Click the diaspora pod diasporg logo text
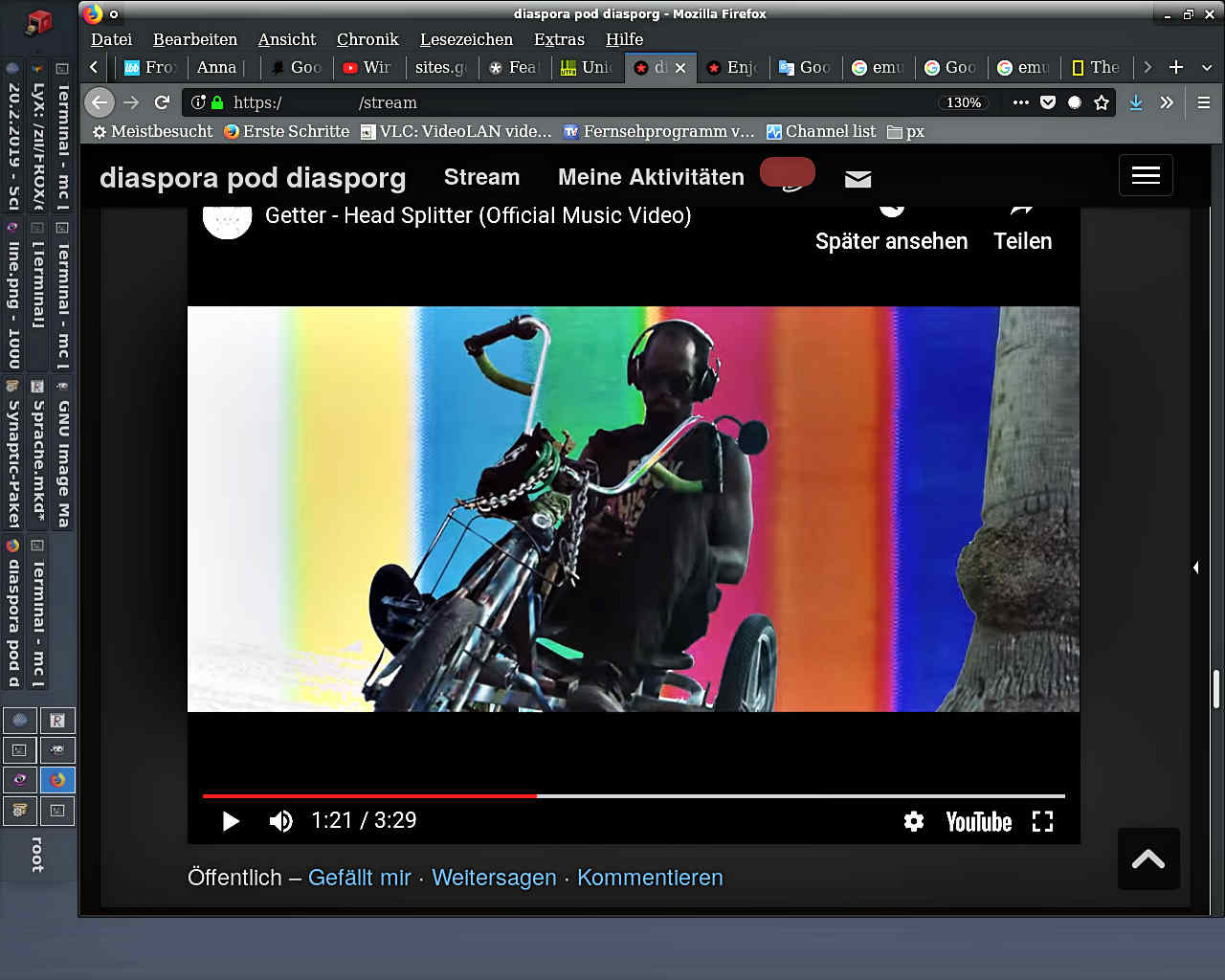The width and height of the screenshot is (1225, 980). [x=253, y=178]
